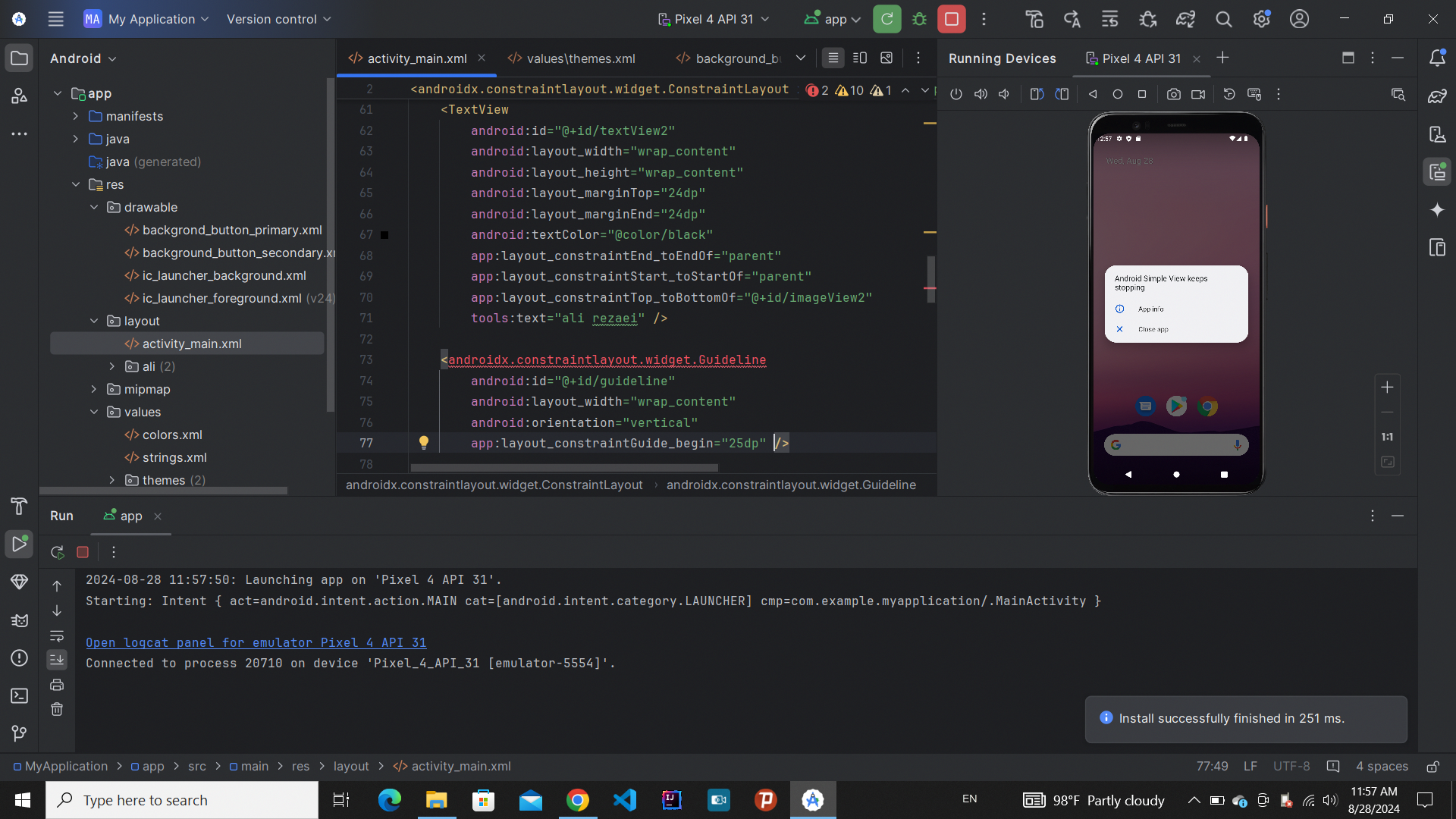Open app run configuration dropdown
This screenshot has width=1456, height=819.
[832, 19]
